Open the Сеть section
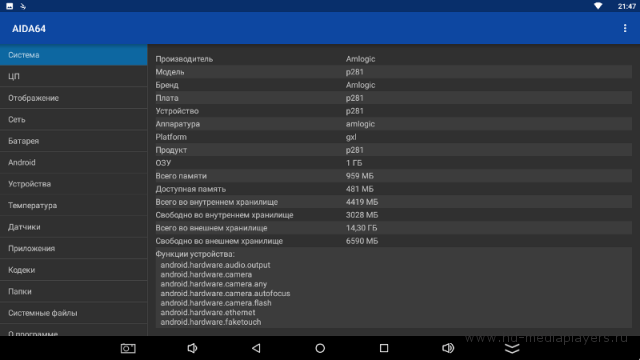Screen dimensions: 640x360 coord(73,120)
